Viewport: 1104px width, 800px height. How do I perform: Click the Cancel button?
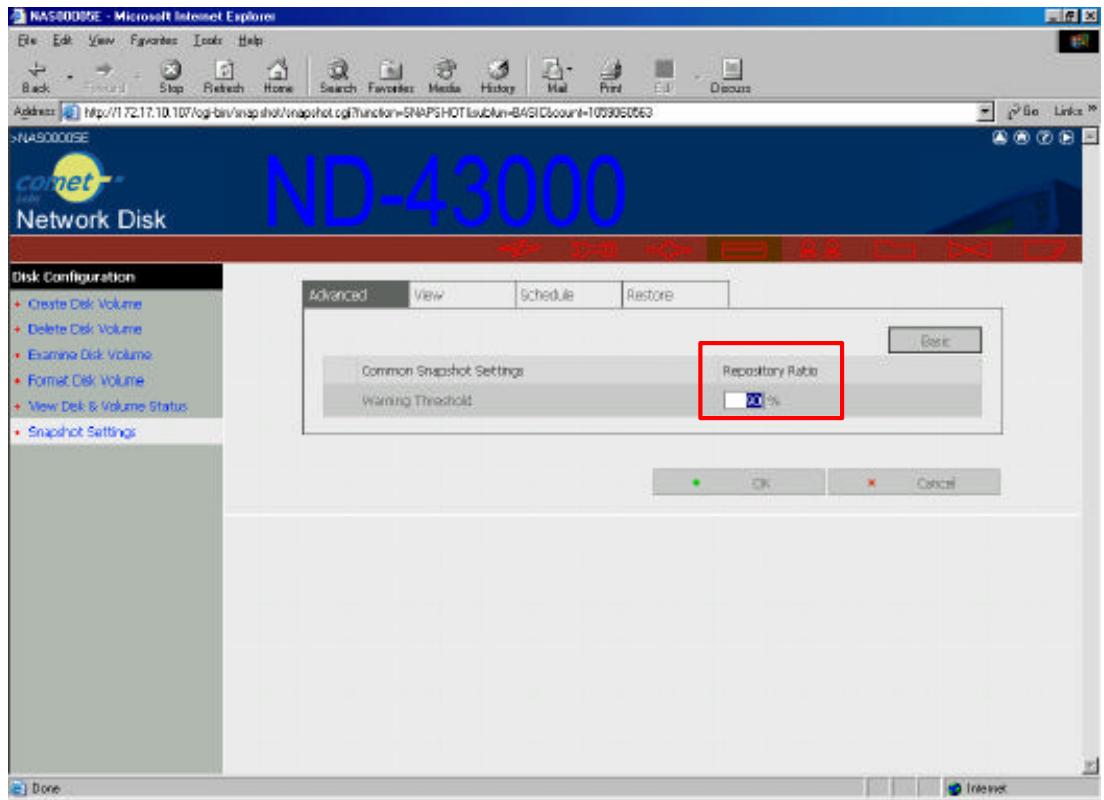pyautogui.click(x=914, y=482)
